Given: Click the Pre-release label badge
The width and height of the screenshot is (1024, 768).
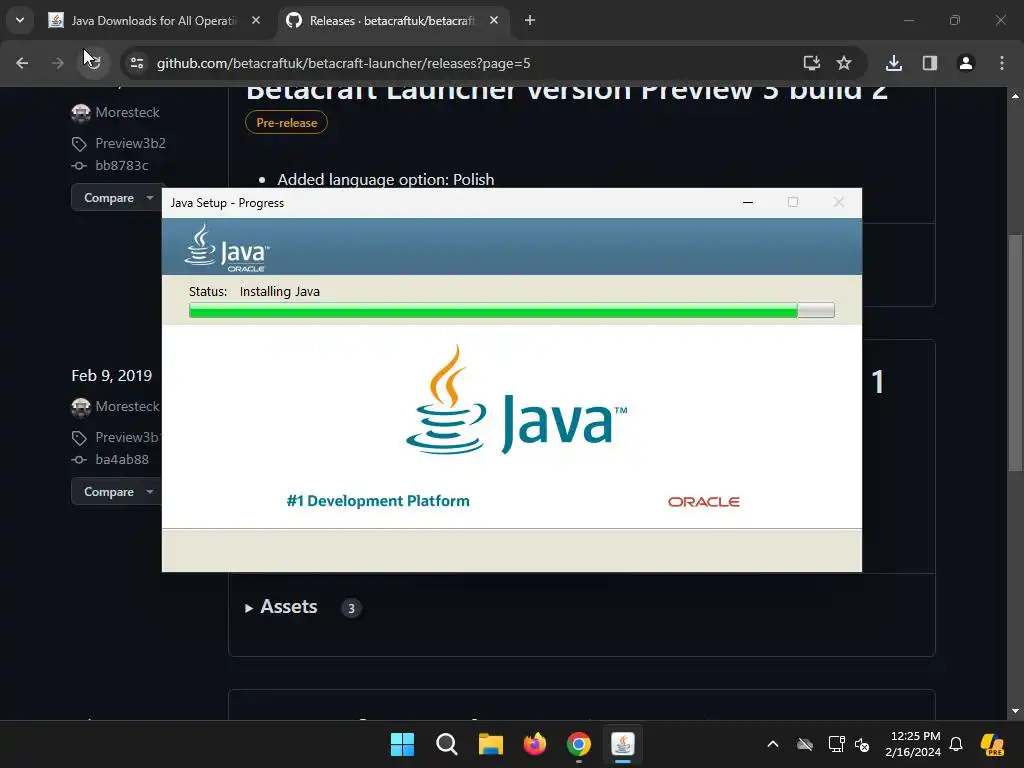Looking at the screenshot, I should click(286, 122).
